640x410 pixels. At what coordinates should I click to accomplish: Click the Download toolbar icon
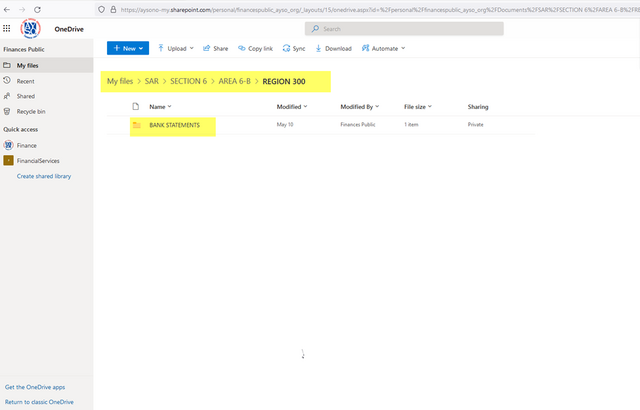333,48
